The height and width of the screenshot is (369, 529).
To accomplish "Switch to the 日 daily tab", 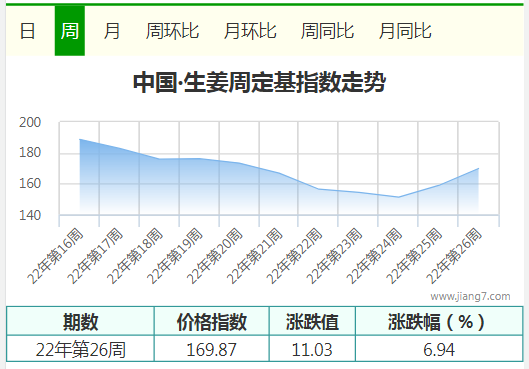I will [28, 31].
